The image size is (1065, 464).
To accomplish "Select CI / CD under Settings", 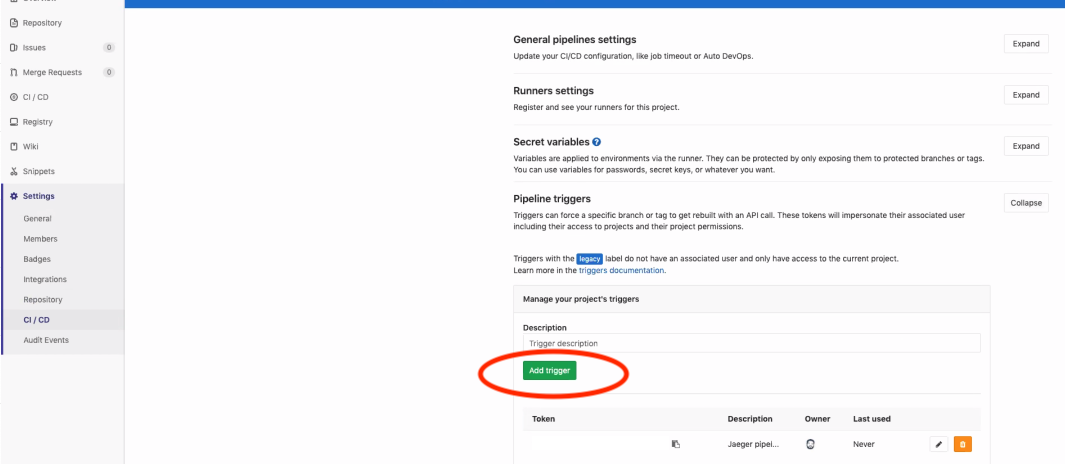I will 36,320.
